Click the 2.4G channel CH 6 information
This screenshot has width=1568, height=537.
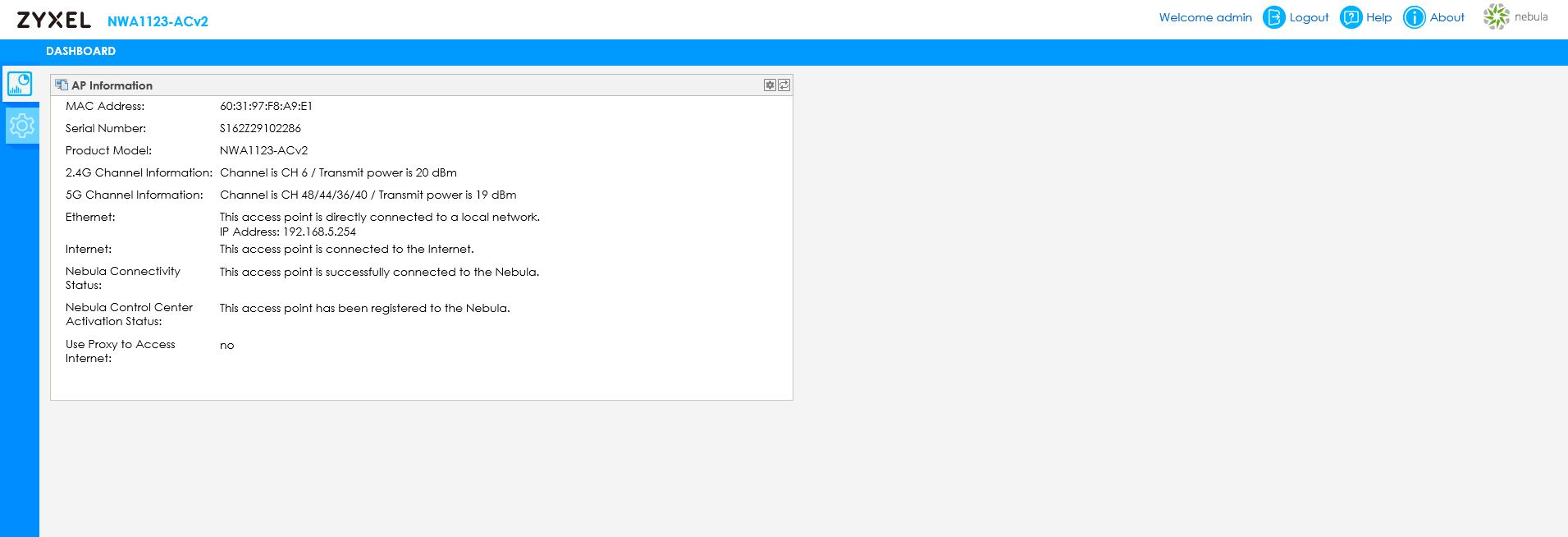[x=338, y=172]
